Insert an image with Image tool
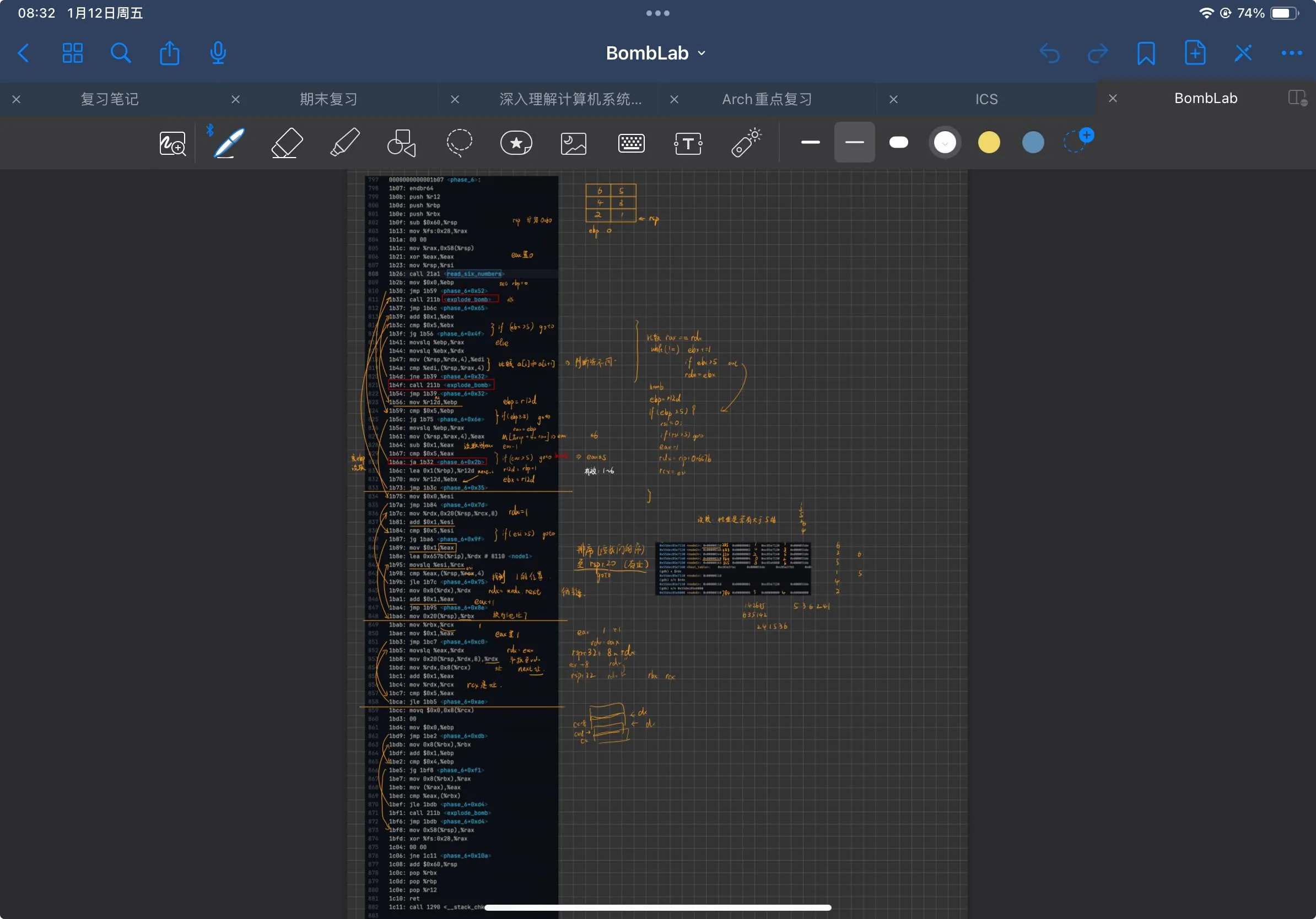The image size is (1316, 919). 573,143
